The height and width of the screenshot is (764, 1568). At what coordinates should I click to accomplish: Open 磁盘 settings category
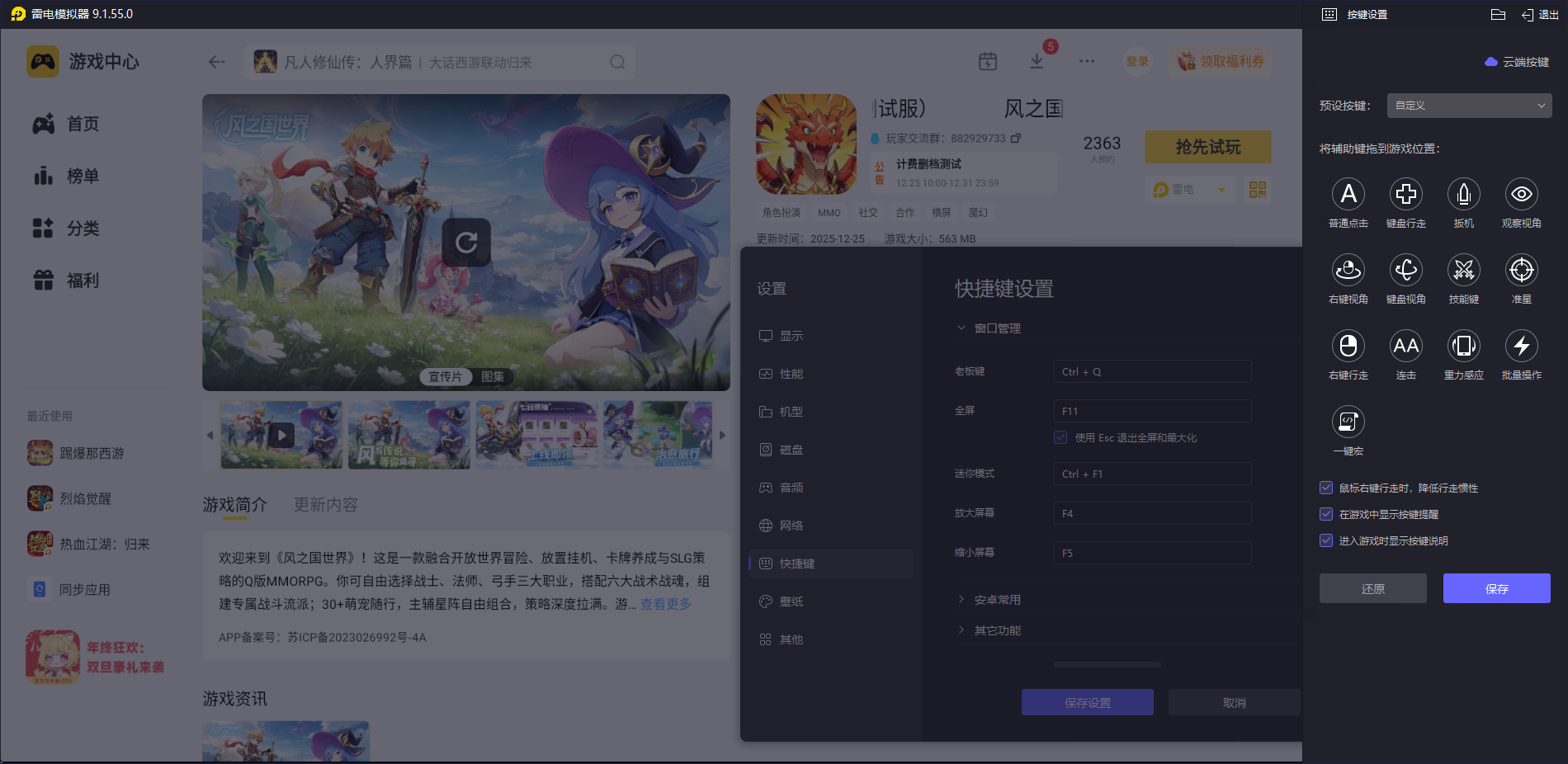[x=831, y=450]
